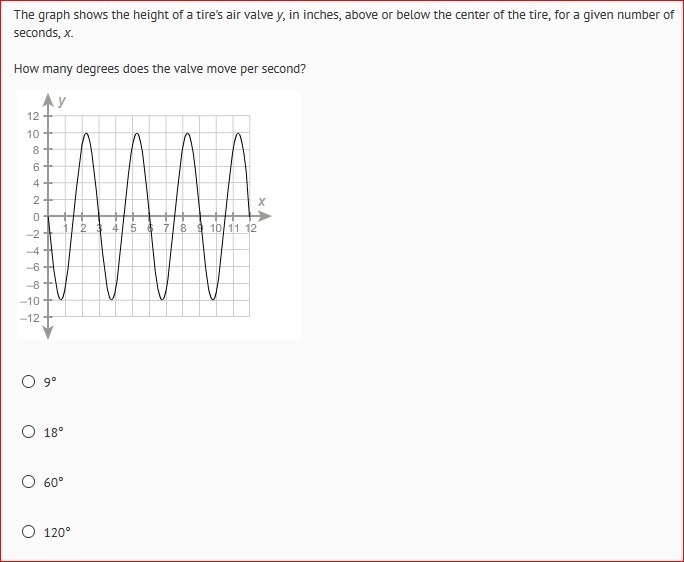Screen dimensions: 684x562
Task: Select the 9° radio button
Action: point(28,382)
